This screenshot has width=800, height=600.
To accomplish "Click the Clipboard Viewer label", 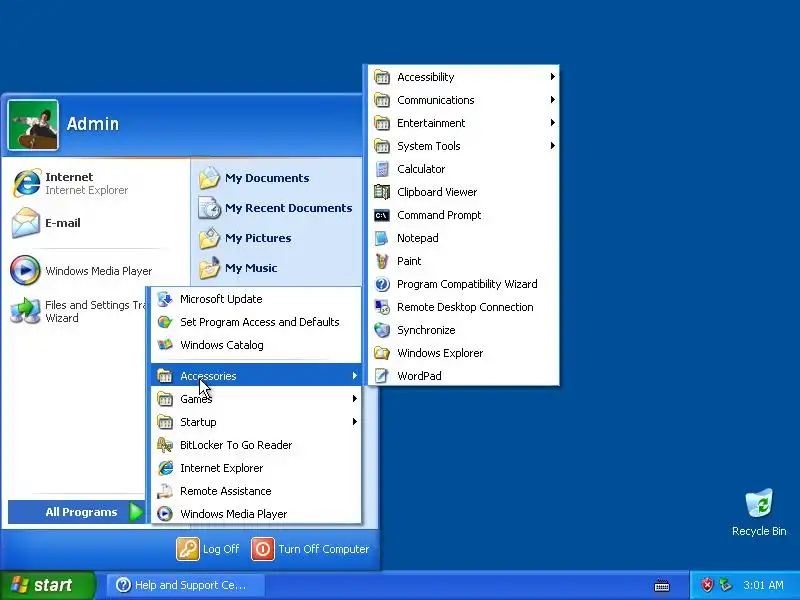I will tap(437, 192).
